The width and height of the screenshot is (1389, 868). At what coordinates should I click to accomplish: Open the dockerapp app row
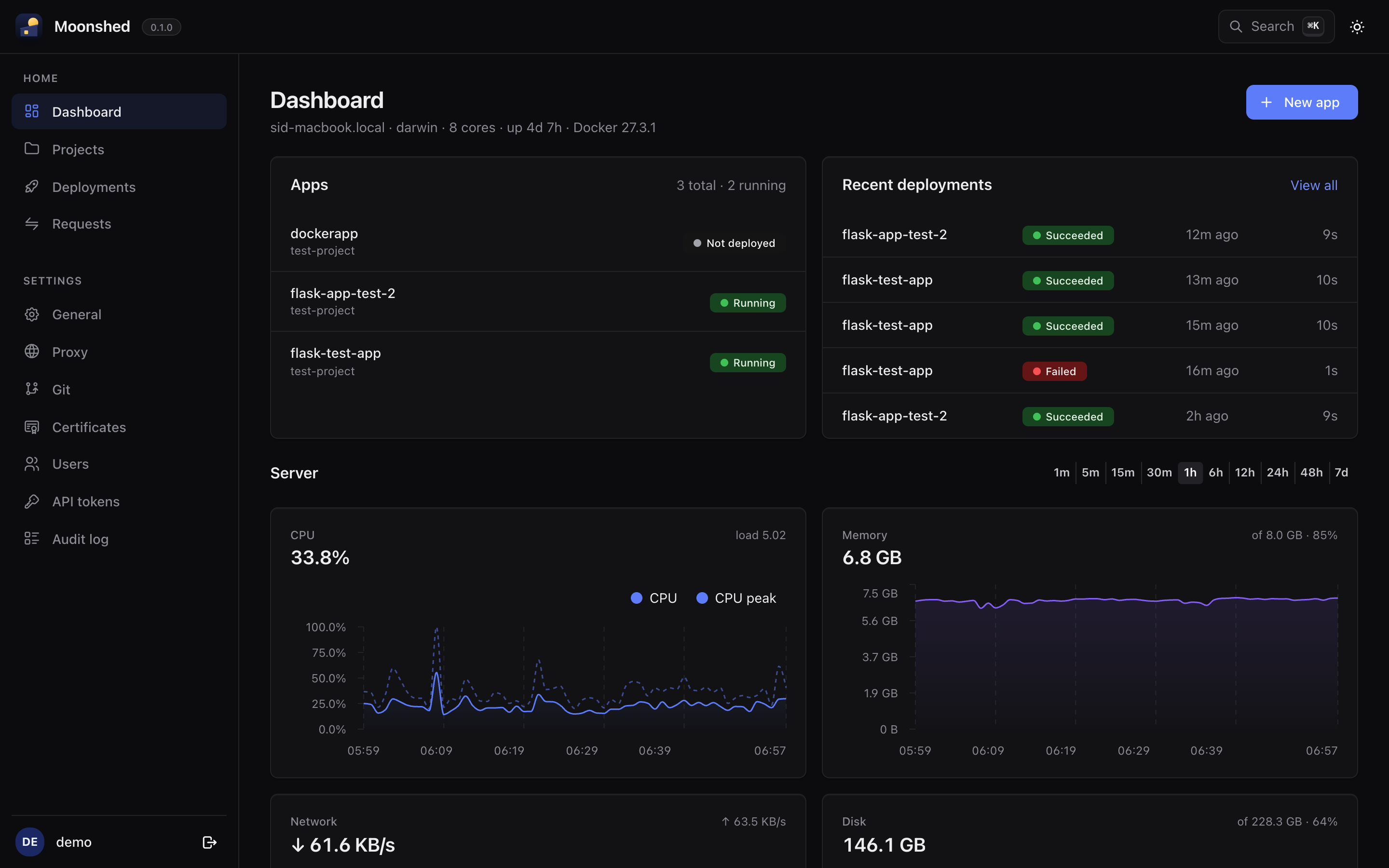(538, 242)
